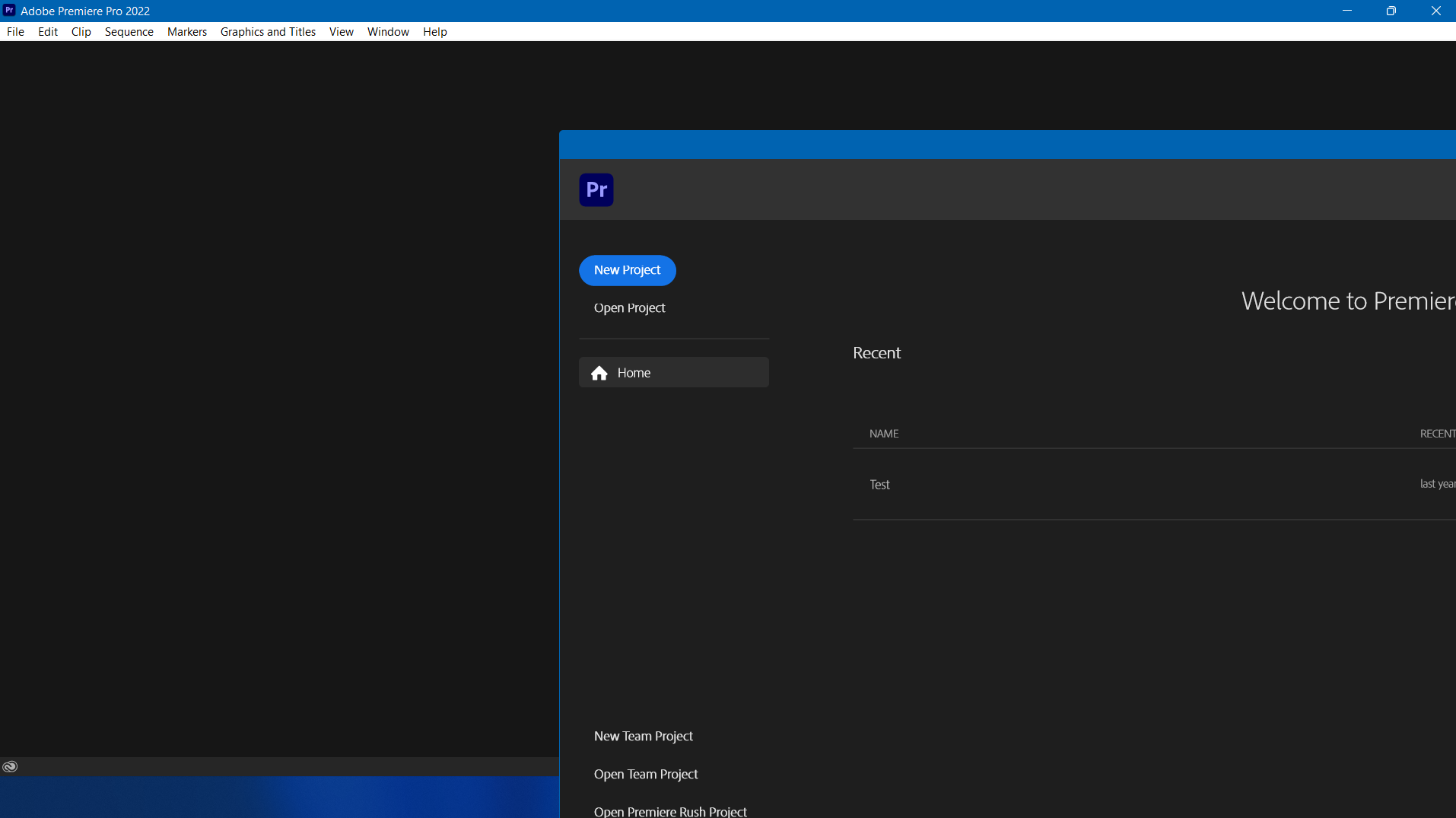Open the Graphics and Titles menu
The width and height of the screenshot is (1456, 818).
pyautogui.click(x=268, y=31)
